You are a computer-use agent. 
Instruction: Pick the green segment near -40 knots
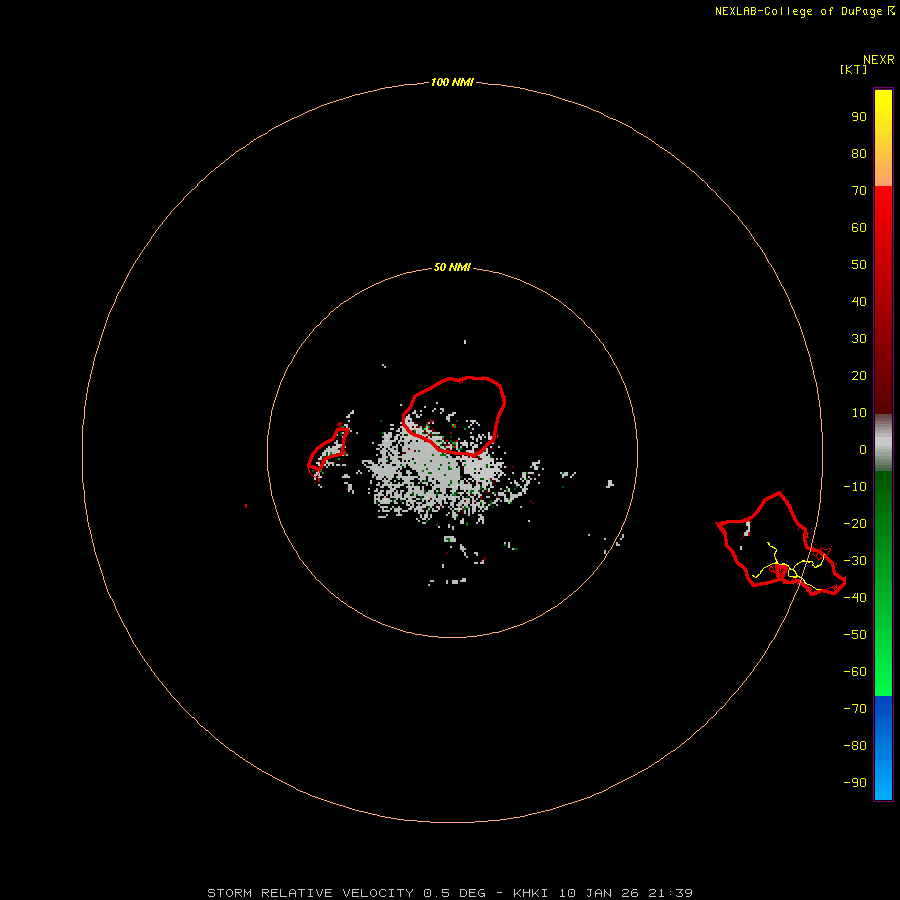(x=883, y=597)
